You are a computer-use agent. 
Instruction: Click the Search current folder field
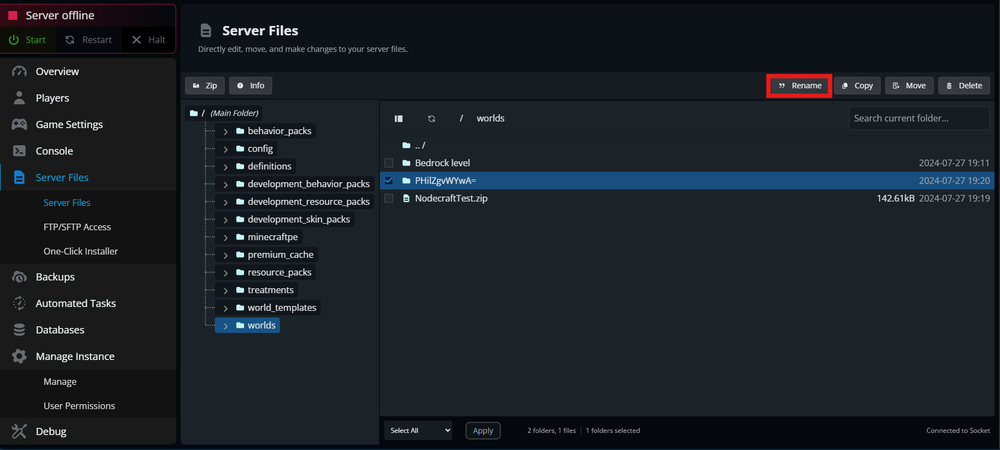pyautogui.click(x=918, y=118)
